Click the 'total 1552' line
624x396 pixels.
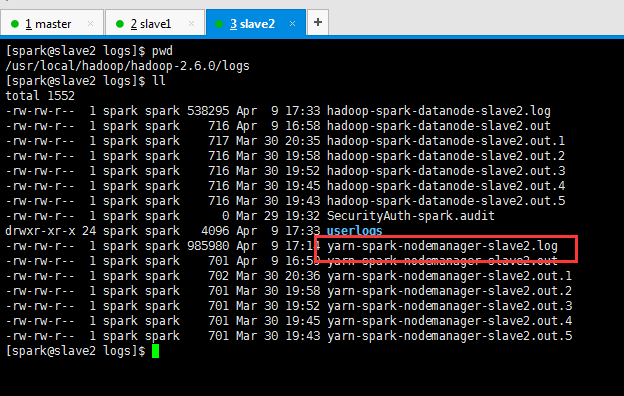[x=40, y=96]
